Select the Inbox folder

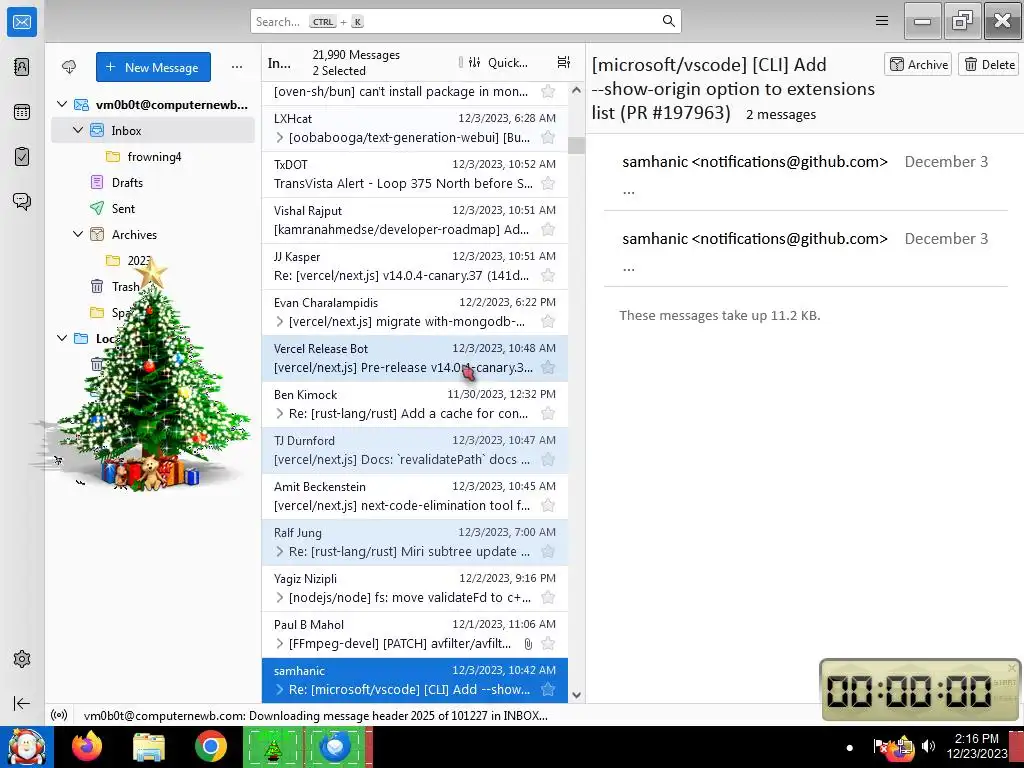tap(153, 131)
